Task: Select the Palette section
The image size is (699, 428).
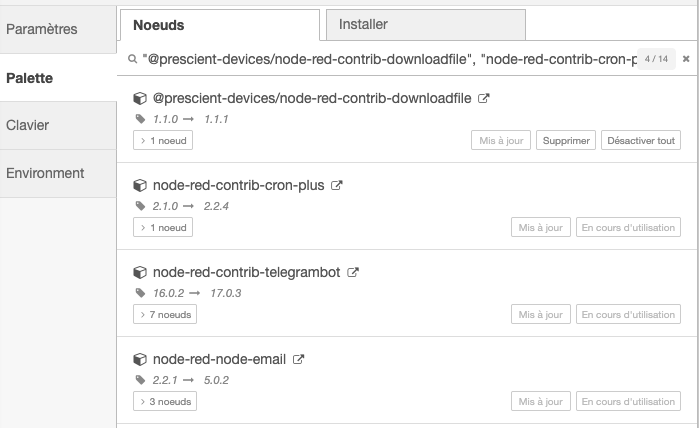Action: point(58,78)
